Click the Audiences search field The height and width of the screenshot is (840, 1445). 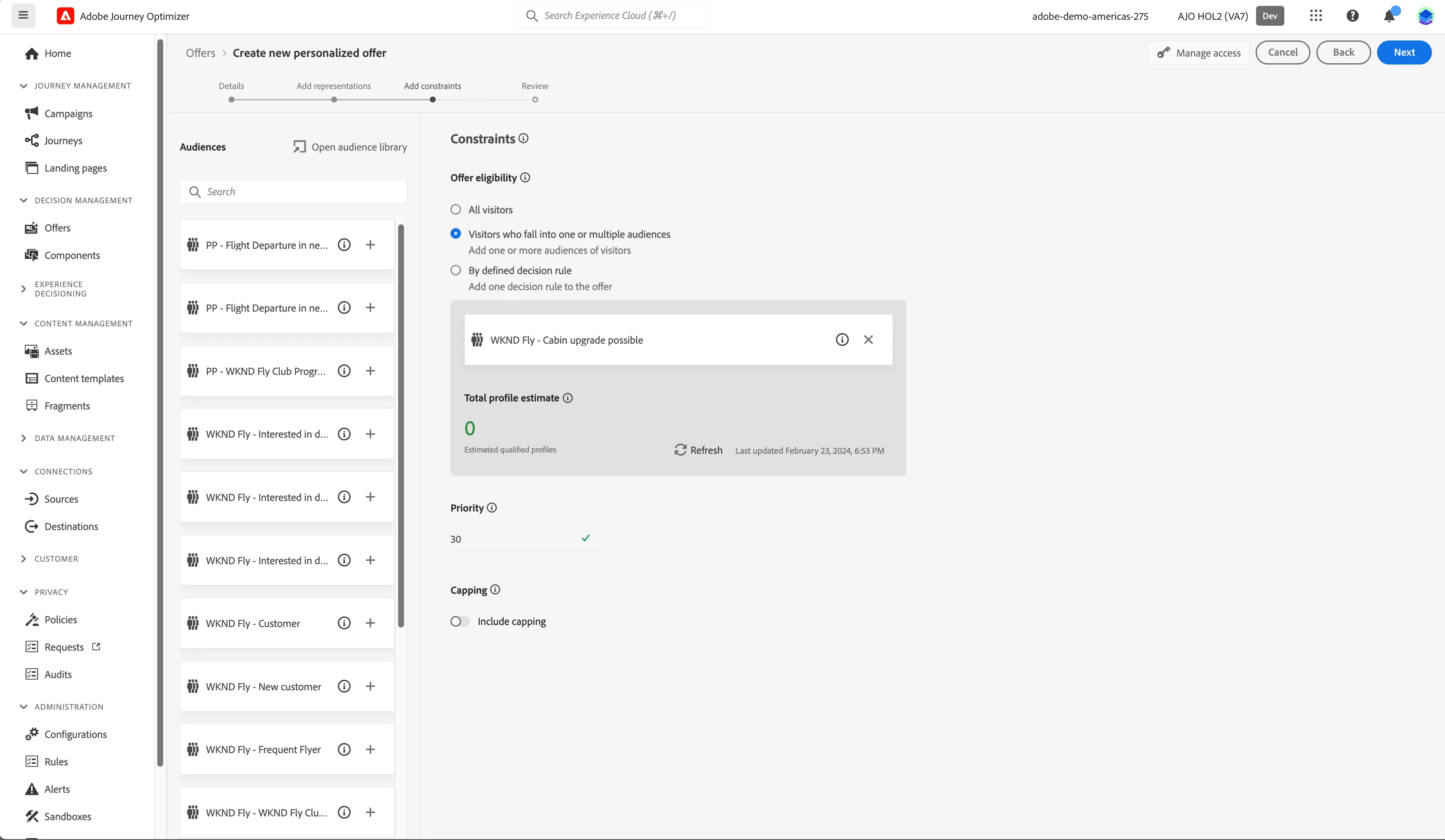[293, 191]
